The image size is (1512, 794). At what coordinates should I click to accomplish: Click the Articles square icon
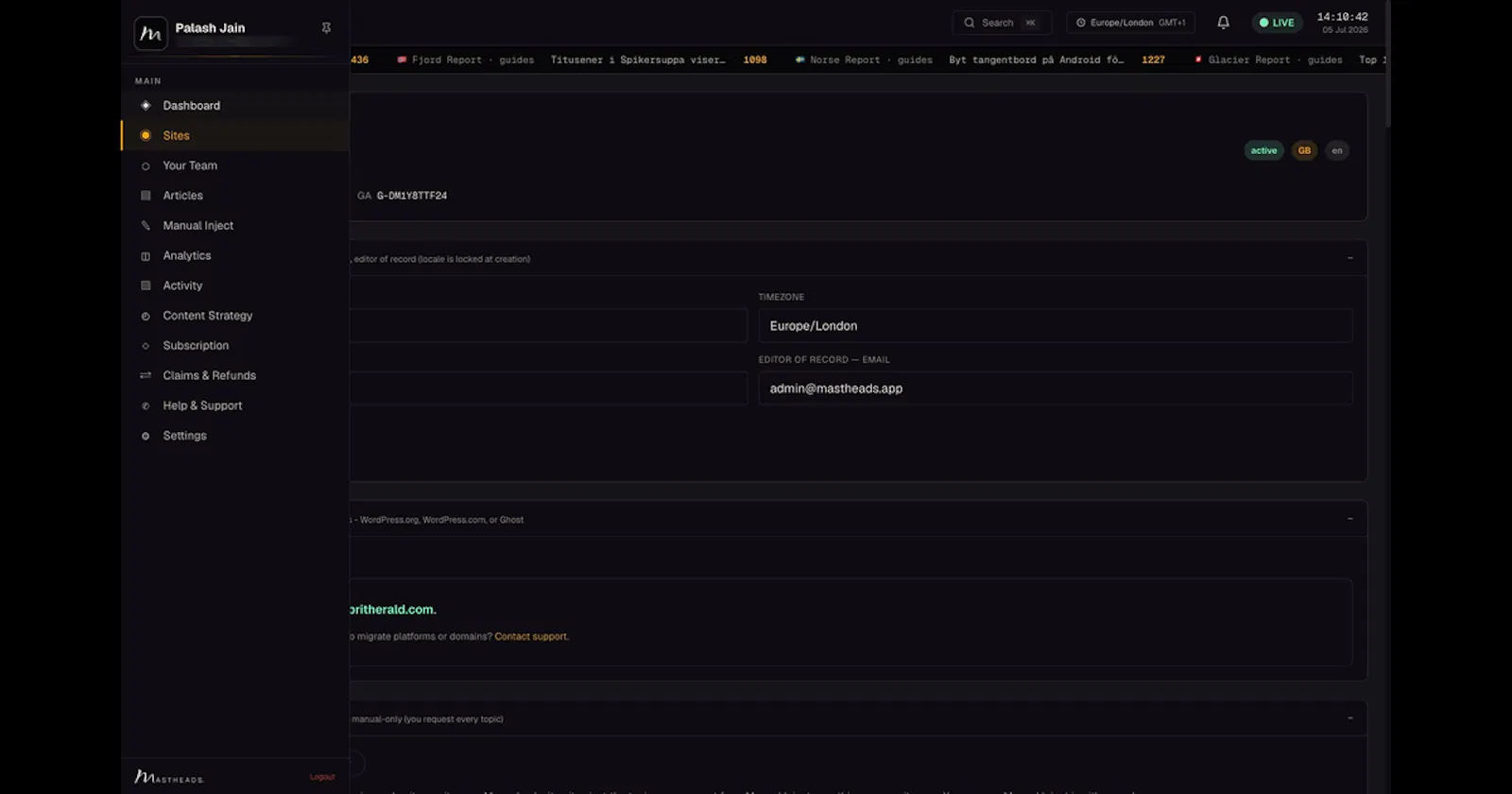146,196
